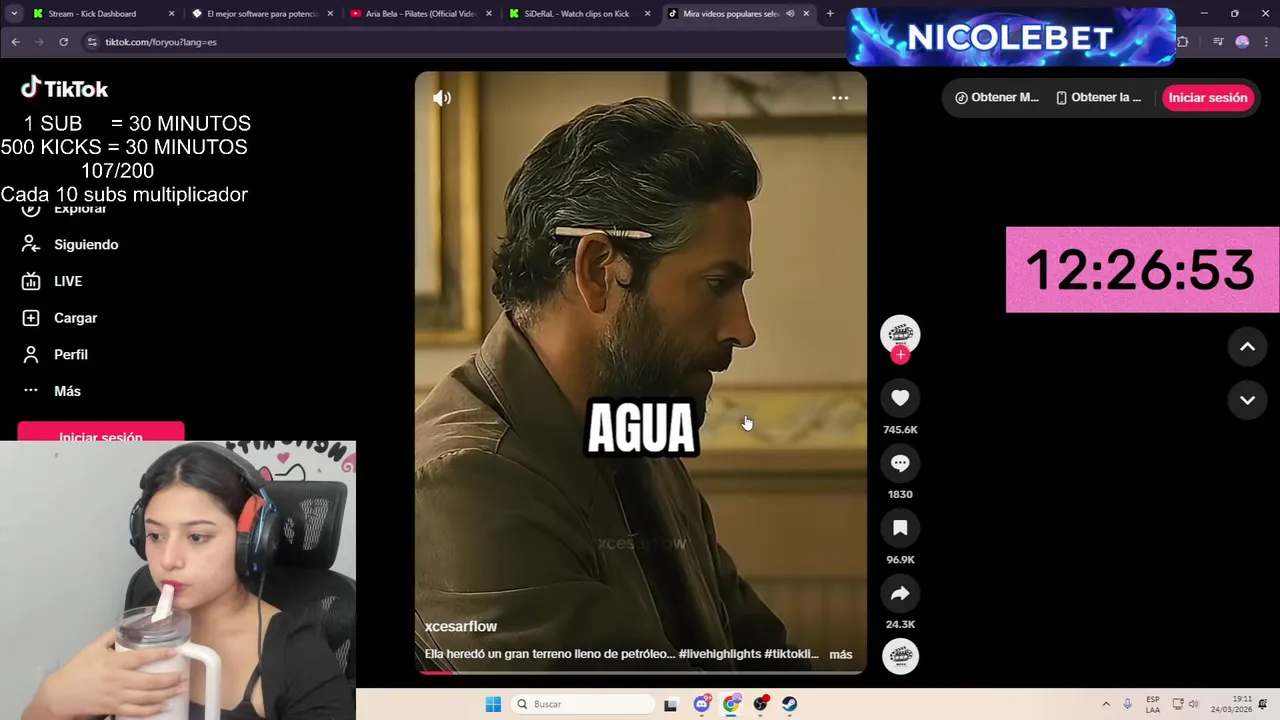Open Chrome from the taskbar
Screen dimensions: 1280x720
(x=731, y=704)
